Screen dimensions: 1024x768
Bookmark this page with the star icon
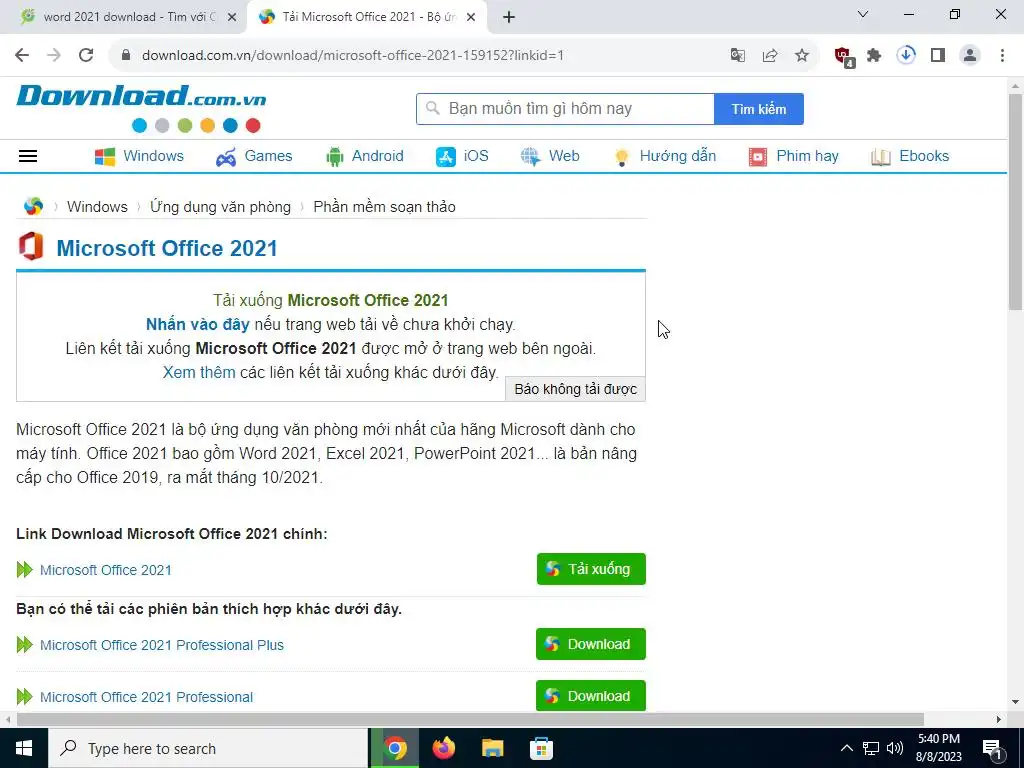pos(802,55)
